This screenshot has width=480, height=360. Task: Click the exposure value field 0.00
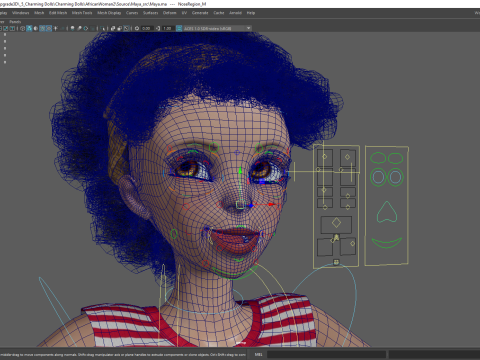click(147, 28)
